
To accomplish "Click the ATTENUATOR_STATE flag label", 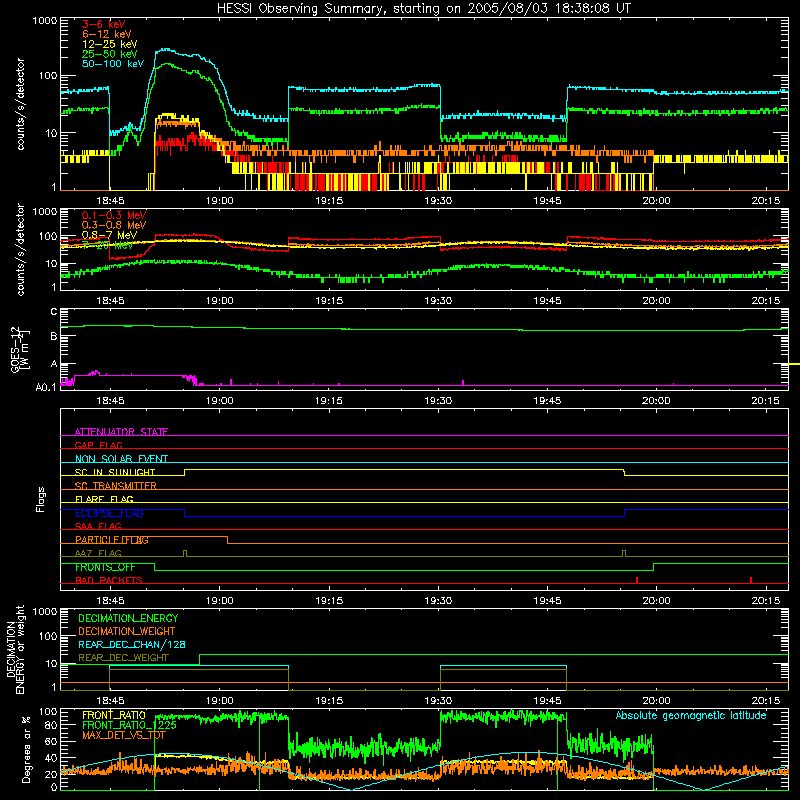I will (121, 432).
